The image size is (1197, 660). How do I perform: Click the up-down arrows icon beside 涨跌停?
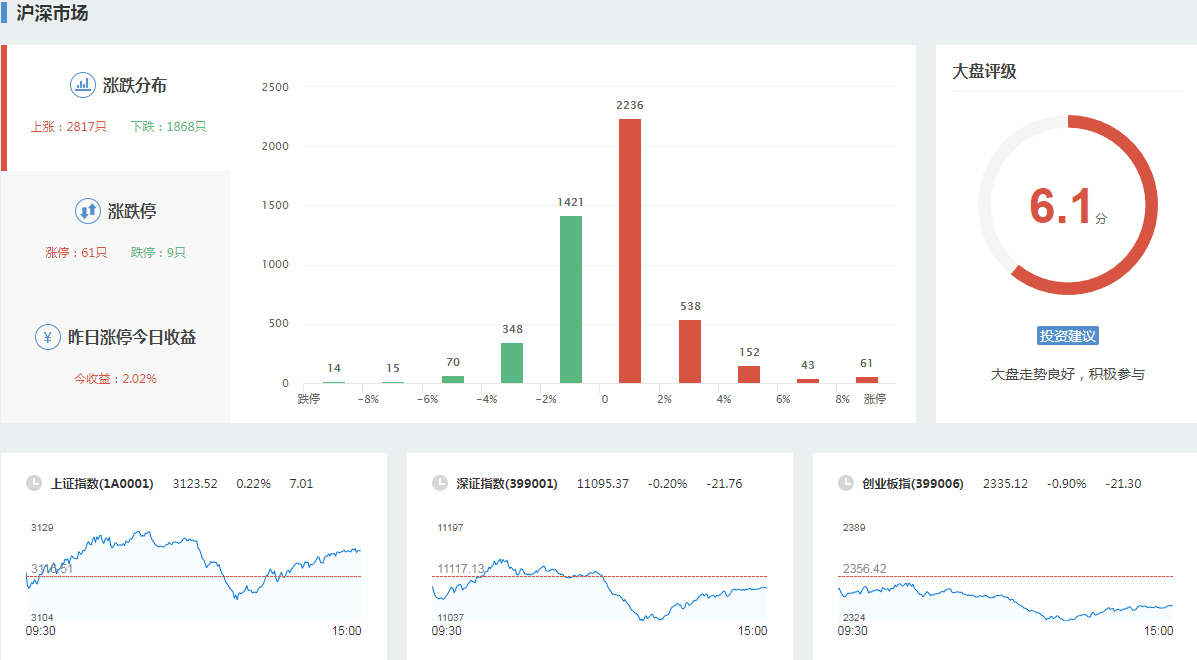87,211
